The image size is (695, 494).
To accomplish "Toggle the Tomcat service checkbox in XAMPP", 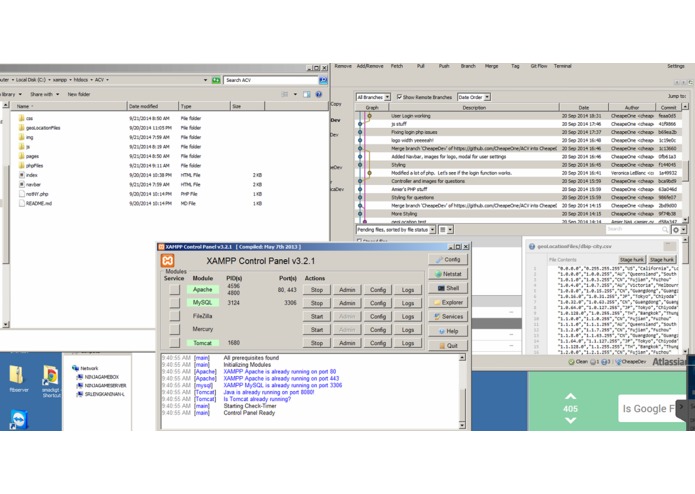I will [x=175, y=342].
